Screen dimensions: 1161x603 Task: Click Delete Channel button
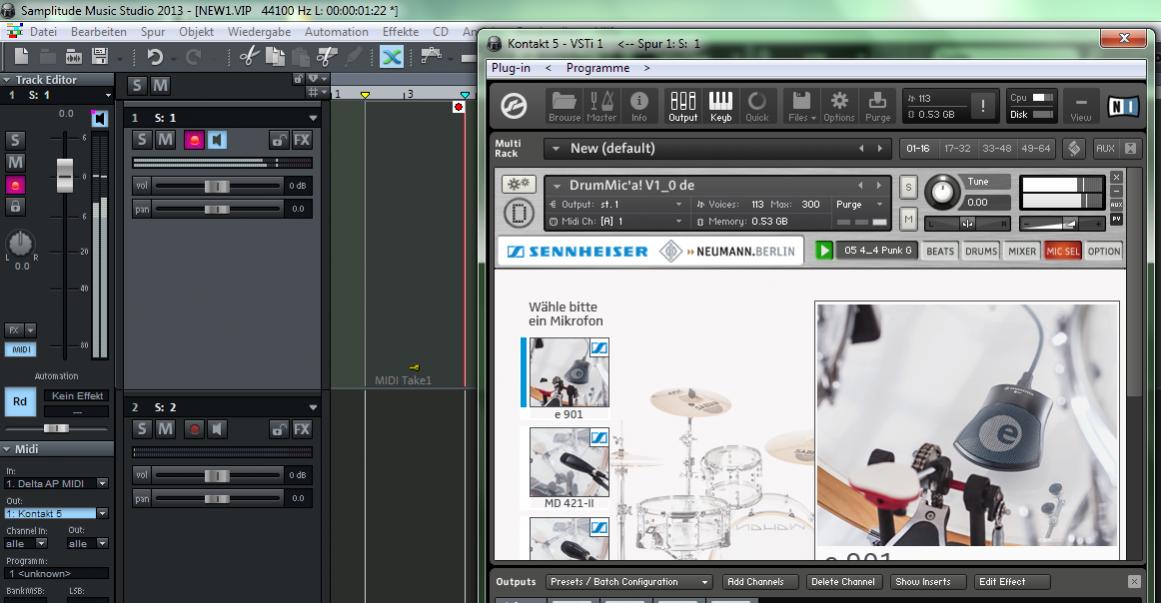click(843, 582)
